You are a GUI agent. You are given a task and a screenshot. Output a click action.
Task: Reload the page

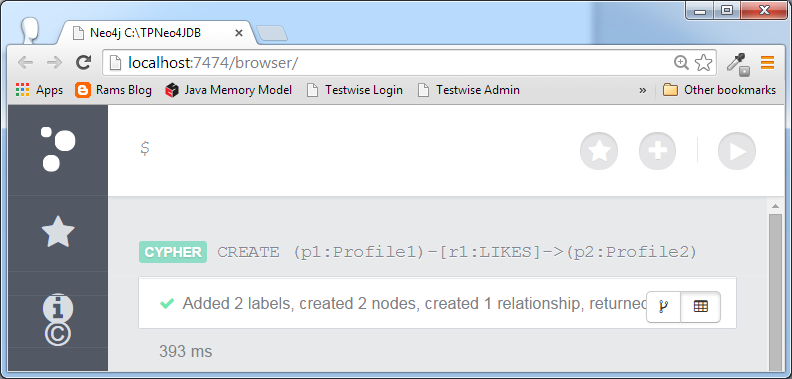click(x=83, y=63)
